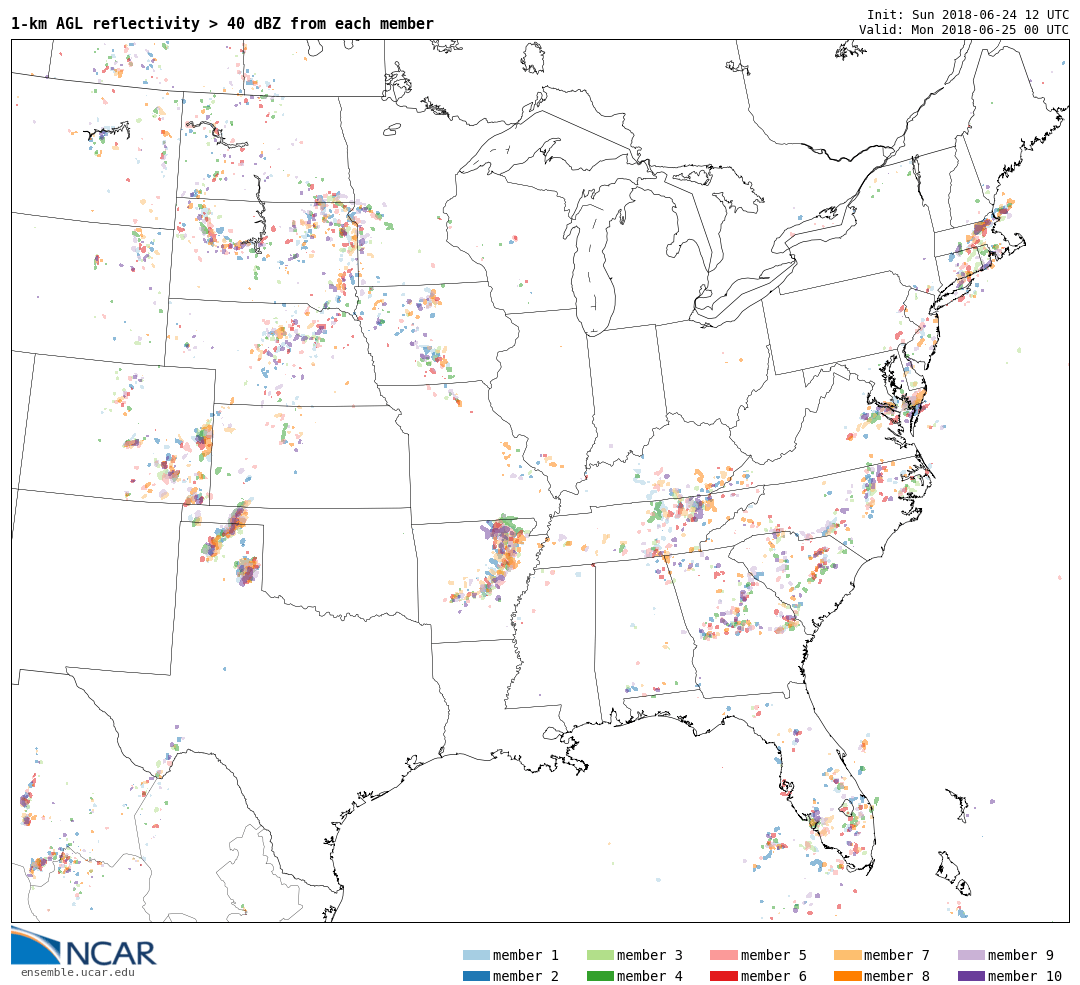Click the member 8 orange swatch
Viewport: 1080px width, 985px height.
tap(847, 976)
